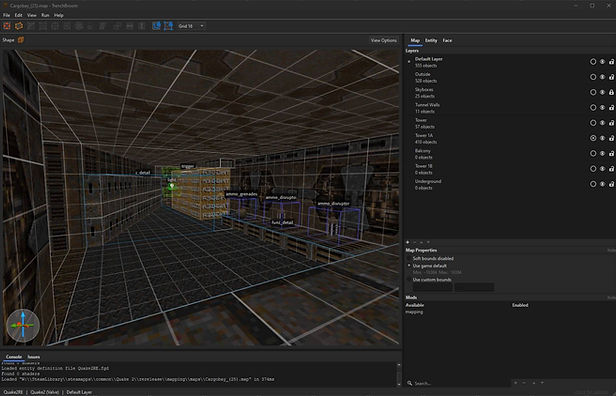This screenshot has height=396, width=616.
Task: Choose the Vertex tool
Action: [x=43, y=26]
